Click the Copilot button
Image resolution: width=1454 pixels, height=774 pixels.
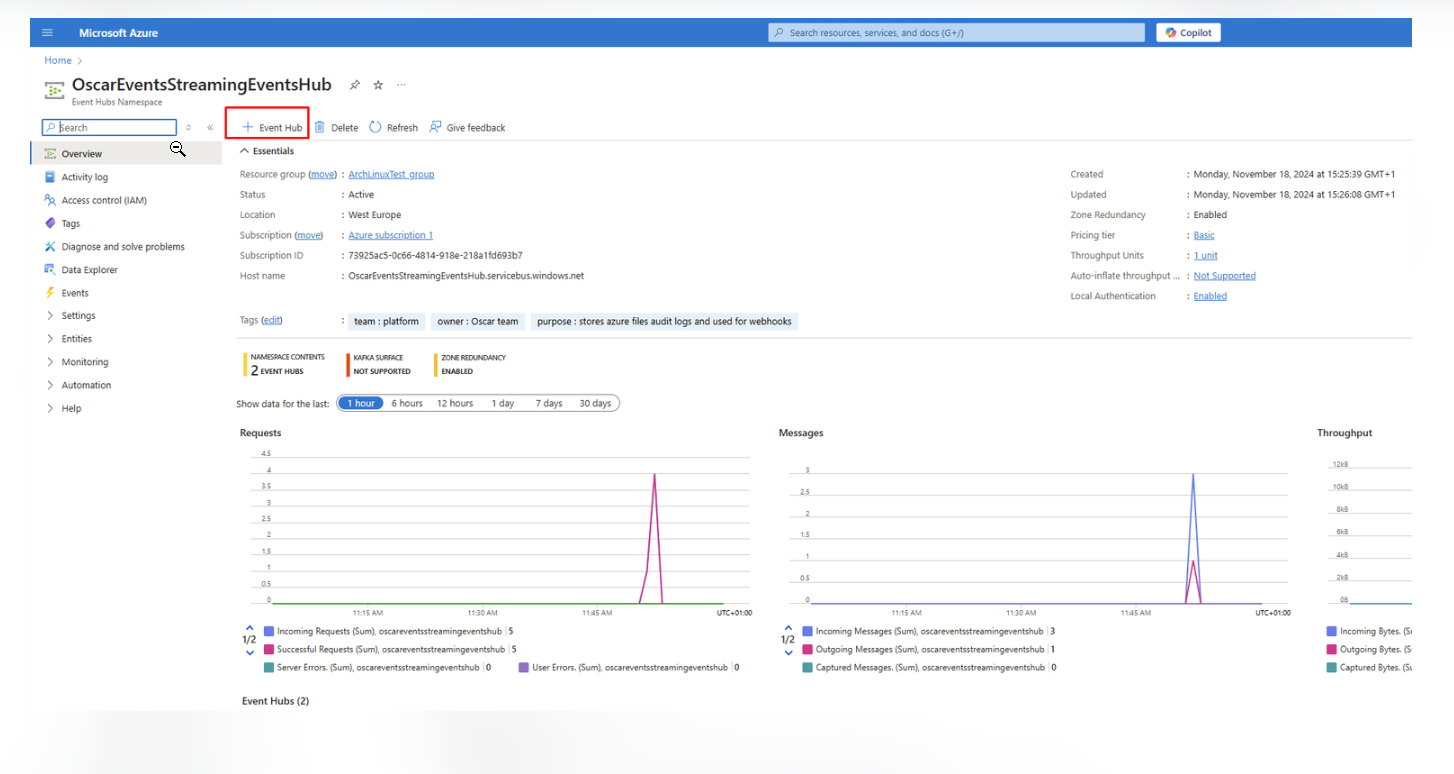pyautogui.click(x=1188, y=33)
